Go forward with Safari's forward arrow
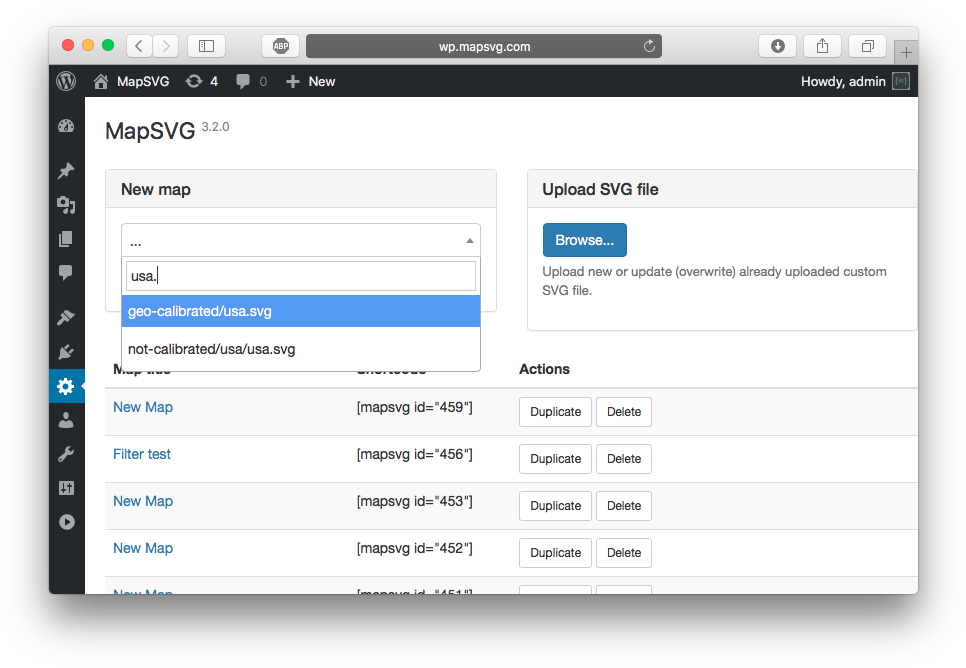 pos(166,46)
